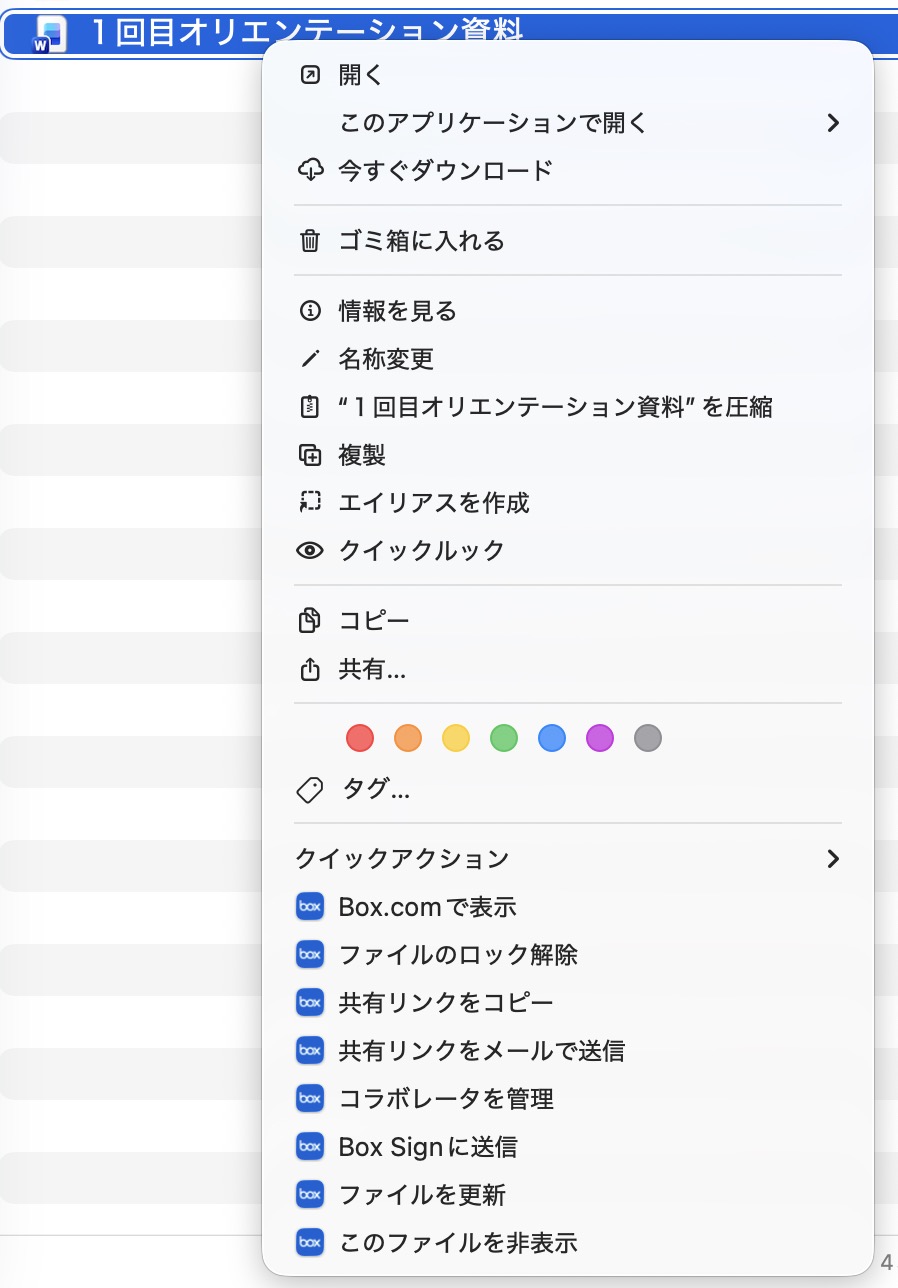Click the eye icon for クイックルック
This screenshot has height=1288, width=898.
coord(310,551)
